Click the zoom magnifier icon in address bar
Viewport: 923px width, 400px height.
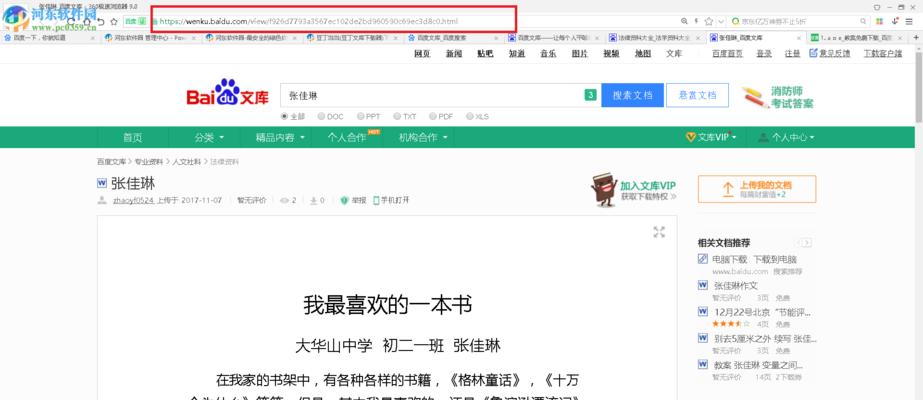684,21
